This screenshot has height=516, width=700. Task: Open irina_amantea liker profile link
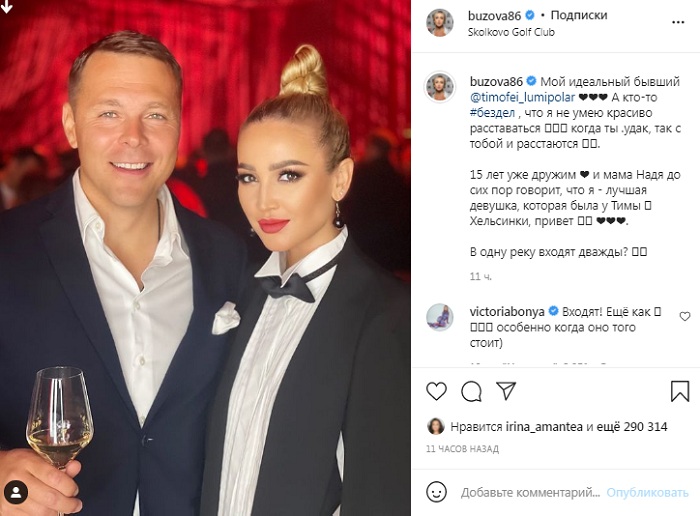[544, 427]
